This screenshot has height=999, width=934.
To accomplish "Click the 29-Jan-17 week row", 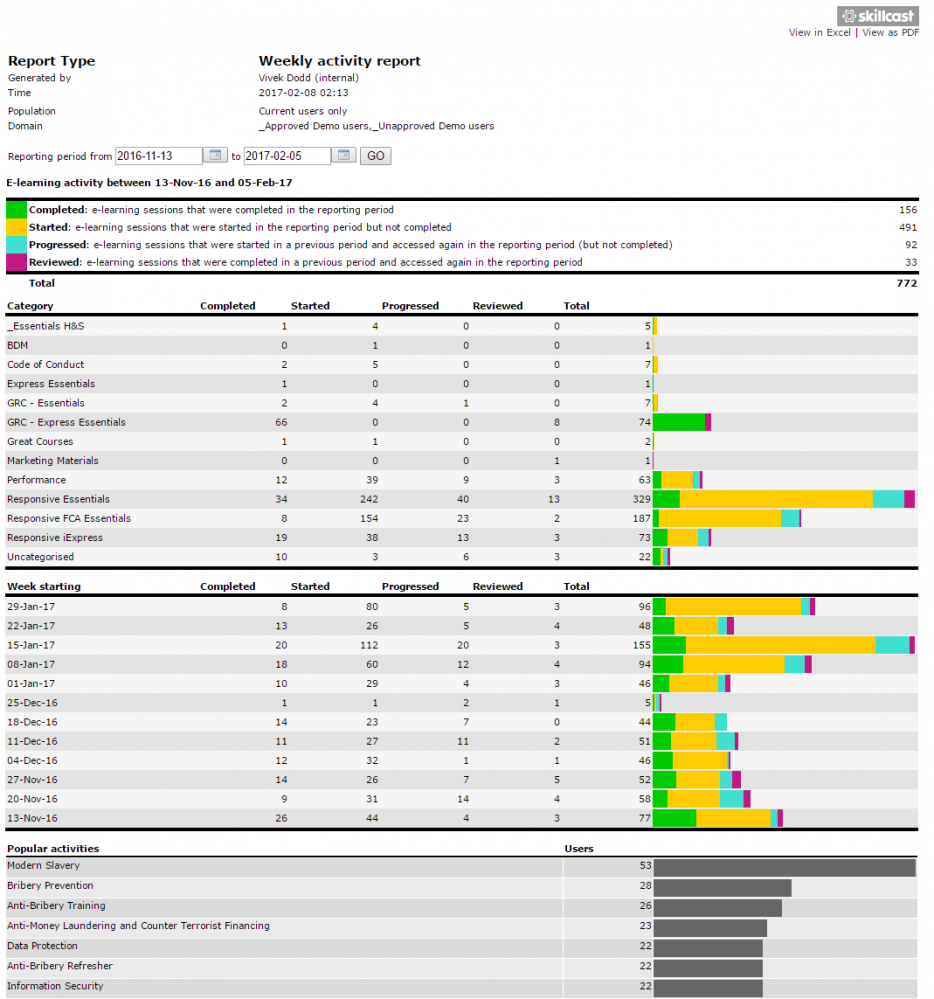I will pos(462,607).
